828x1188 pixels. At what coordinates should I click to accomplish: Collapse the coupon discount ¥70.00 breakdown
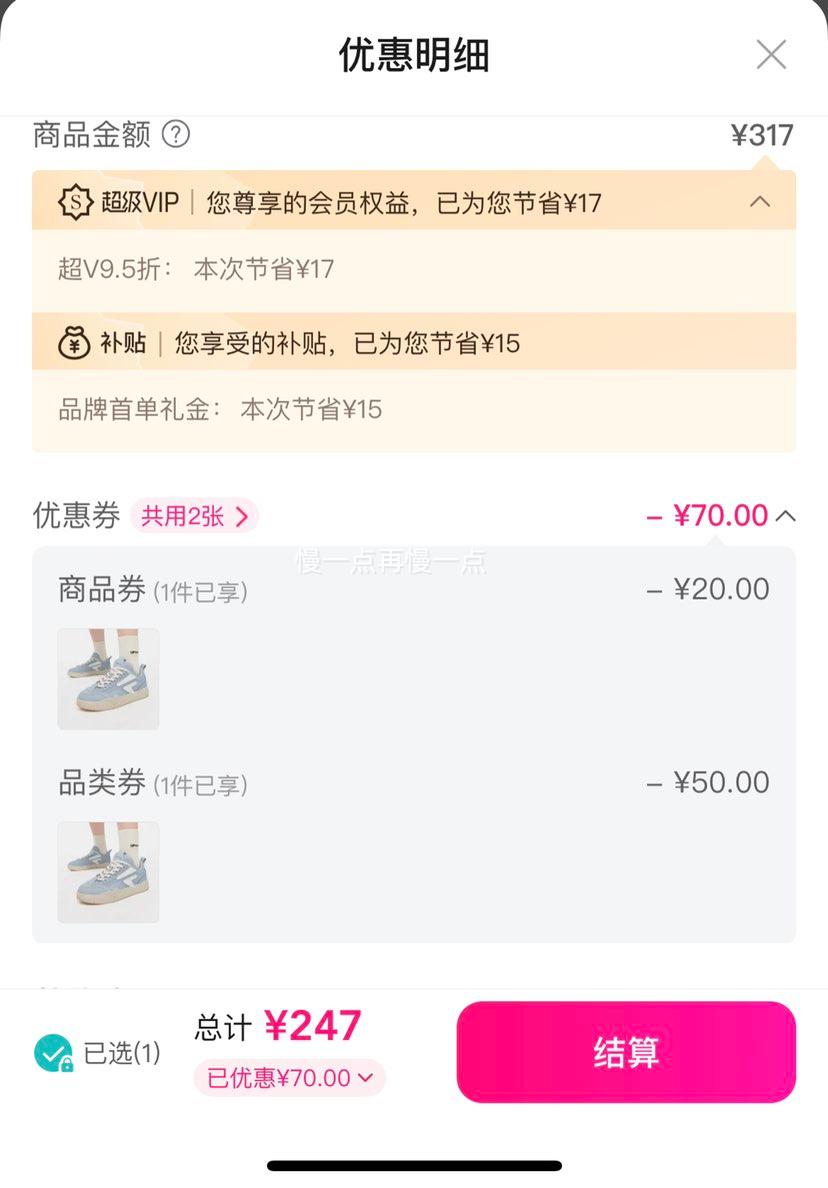point(786,516)
